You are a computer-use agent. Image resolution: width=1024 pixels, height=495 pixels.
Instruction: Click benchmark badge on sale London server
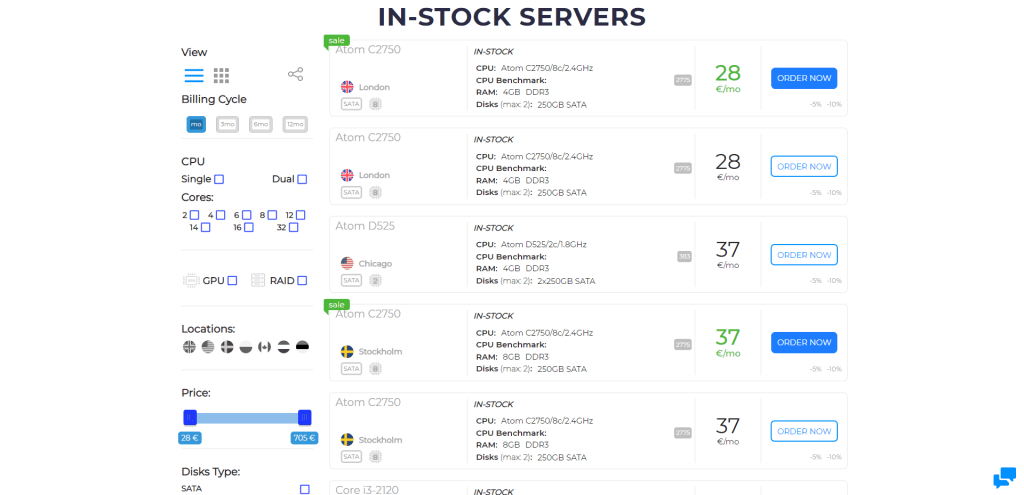point(683,80)
